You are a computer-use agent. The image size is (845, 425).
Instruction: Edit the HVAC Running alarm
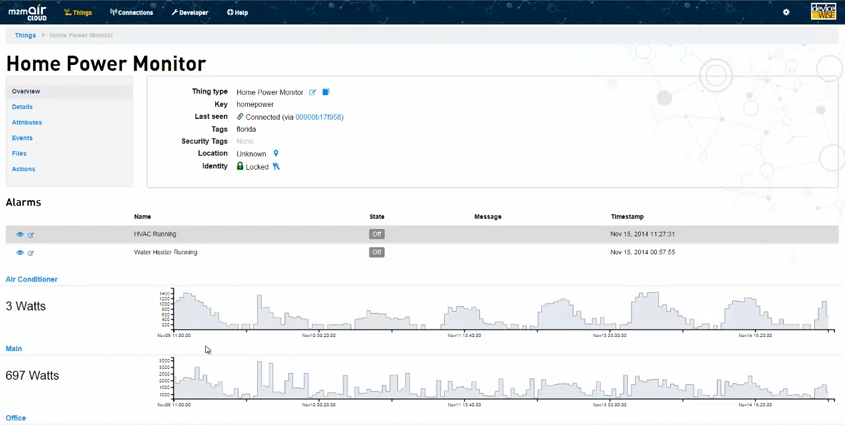click(x=31, y=235)
